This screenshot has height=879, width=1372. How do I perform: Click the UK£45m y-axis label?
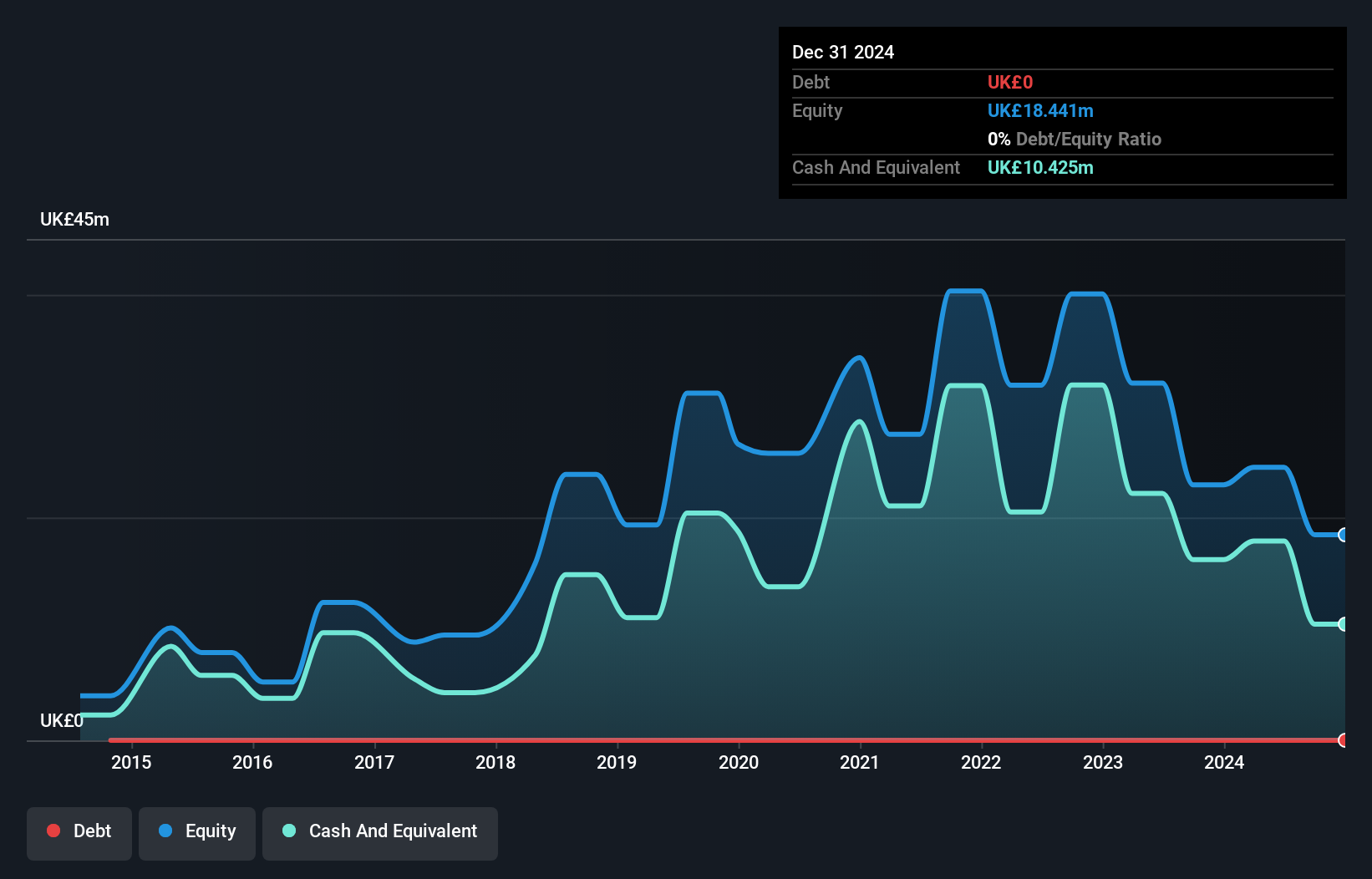pos(74,220)
